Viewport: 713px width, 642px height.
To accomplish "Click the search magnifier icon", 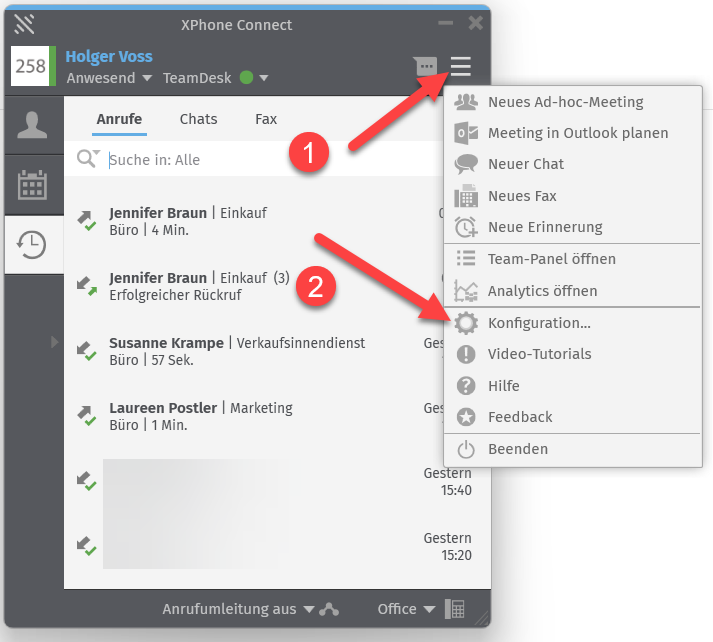I will [88, 159].
